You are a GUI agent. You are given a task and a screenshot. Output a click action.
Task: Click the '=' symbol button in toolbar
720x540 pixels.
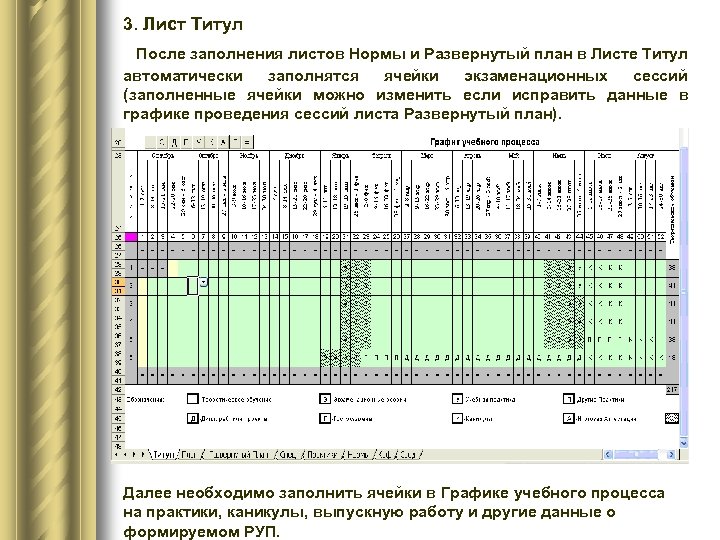(x=247, y=142)
